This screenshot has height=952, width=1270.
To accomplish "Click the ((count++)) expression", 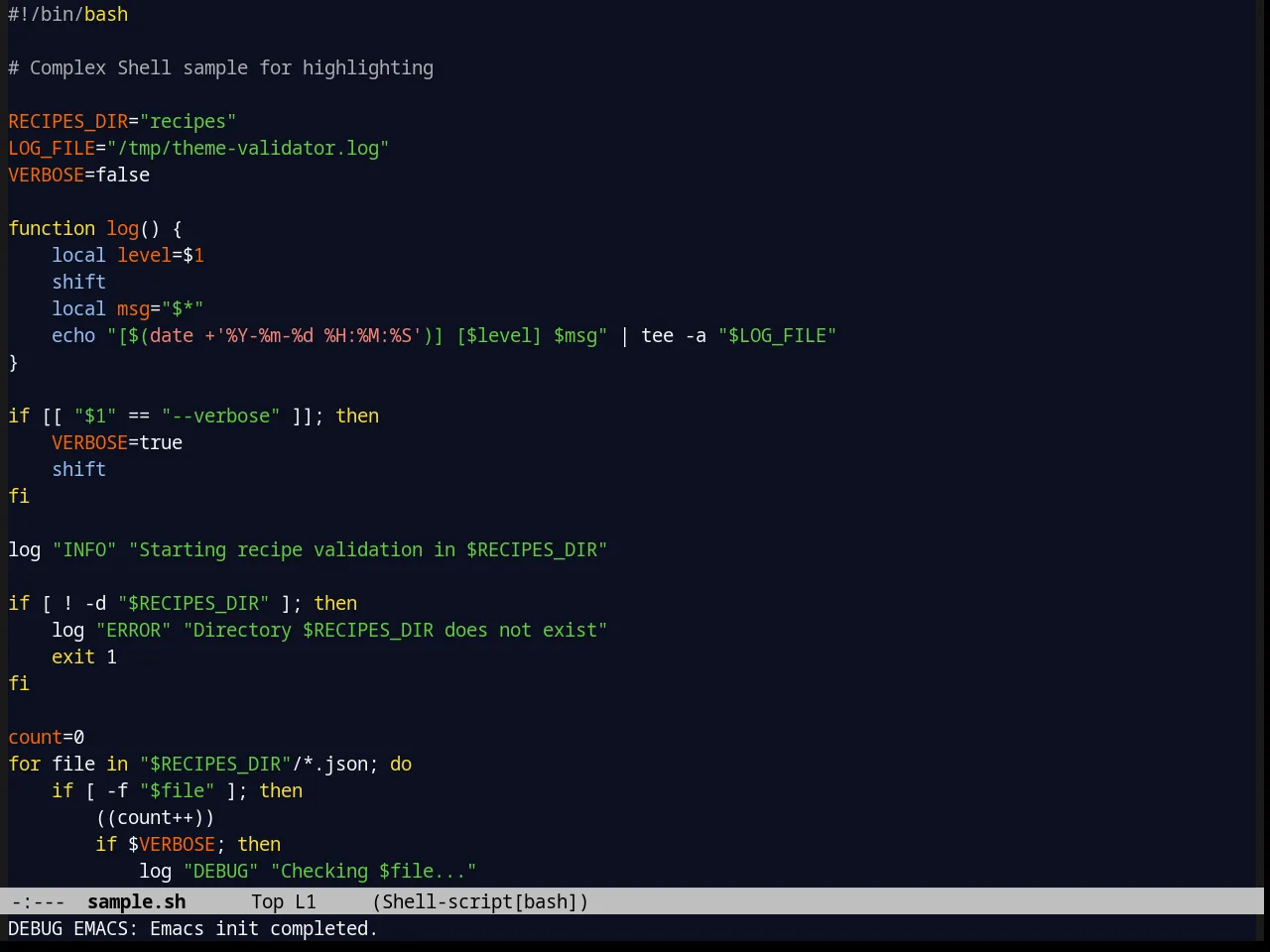I will point(155,817).
